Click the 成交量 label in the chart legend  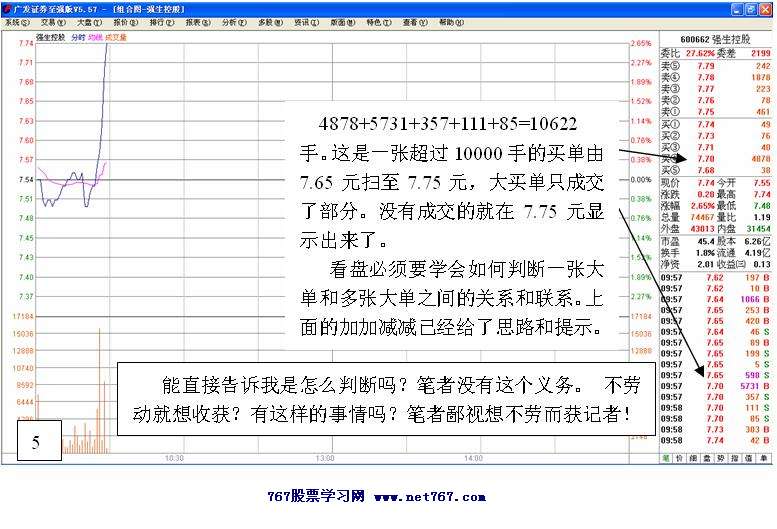[117, 37]
